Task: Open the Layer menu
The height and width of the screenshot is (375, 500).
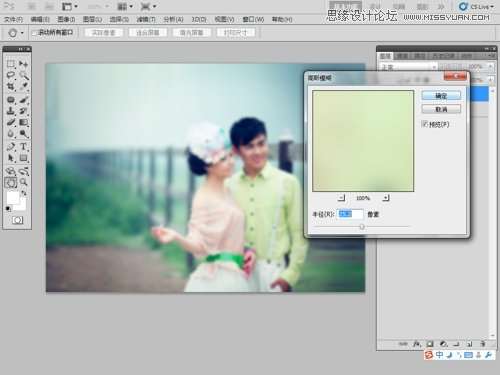Action: [x=92, y=19]
